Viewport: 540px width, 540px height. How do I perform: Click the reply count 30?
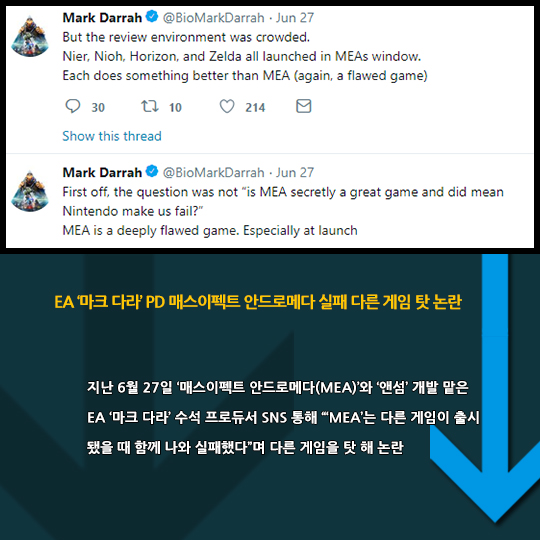pyautogui.click(x=98, y=107)
